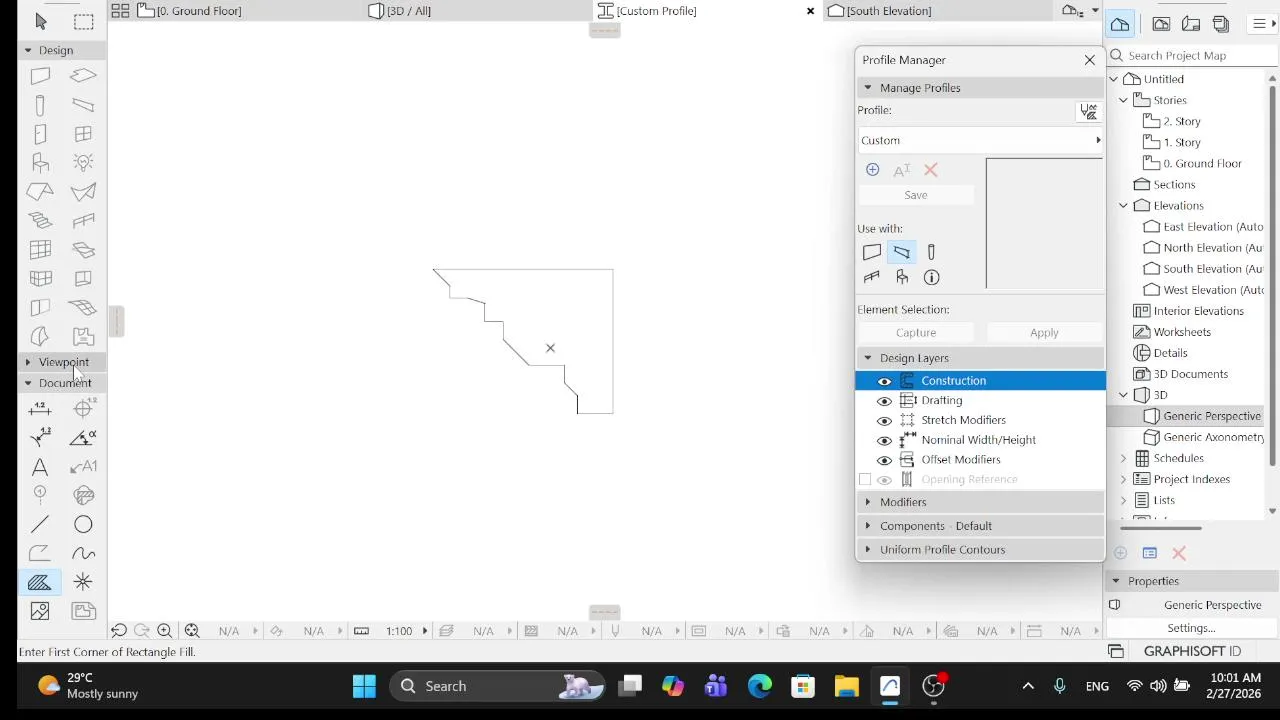Screen dimensions: 1280x720
Task: Select the Hotspot tool
Action: point(83,582)
